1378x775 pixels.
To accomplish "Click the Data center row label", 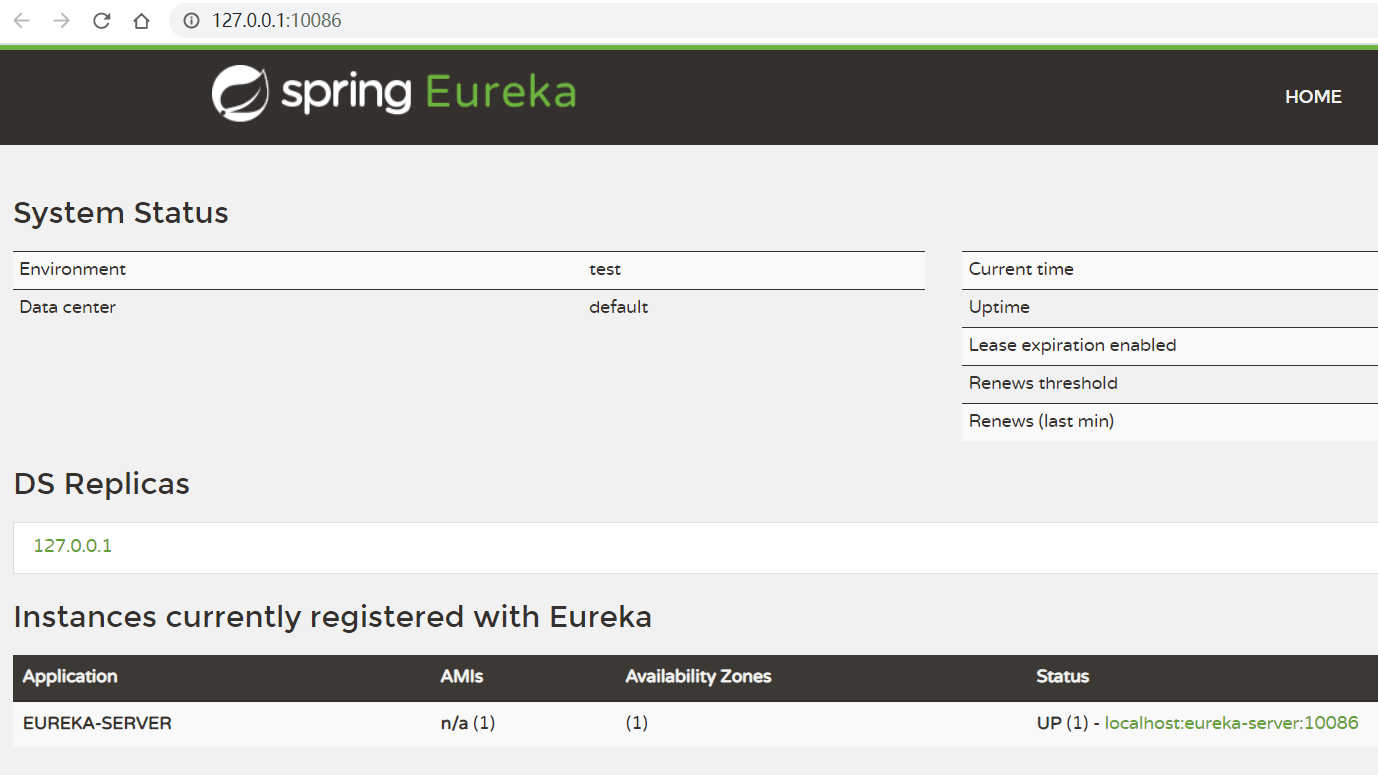I will click(68, 308).
